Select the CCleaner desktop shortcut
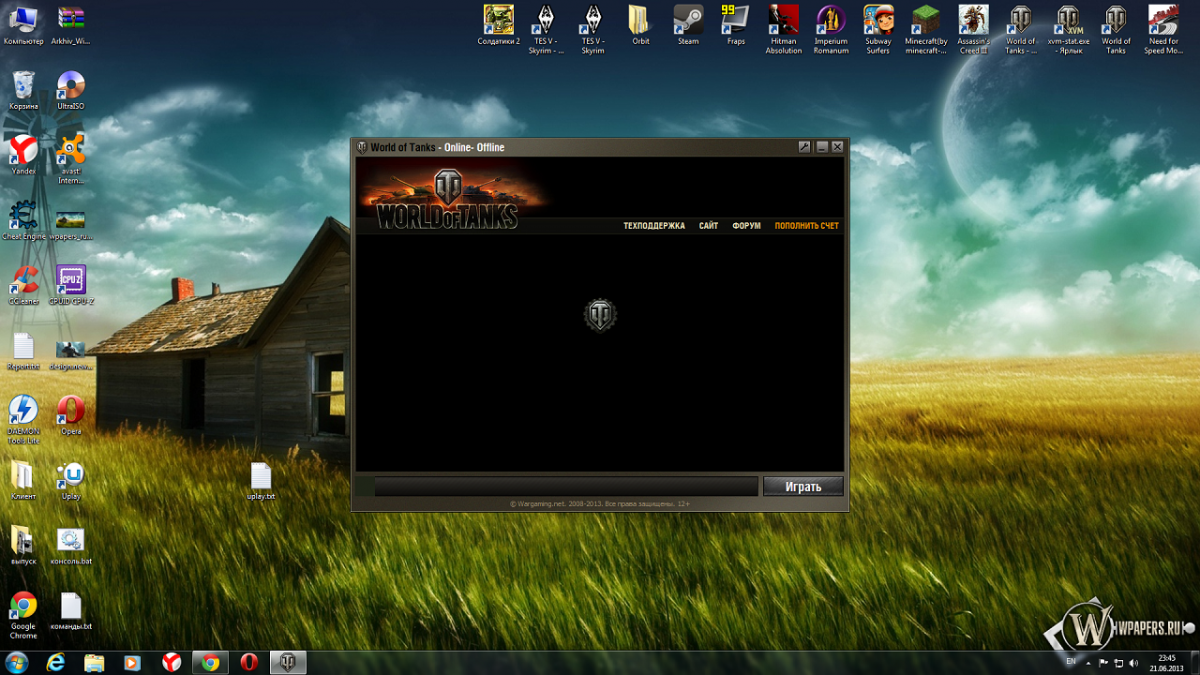1200x675 pixels. [23, 285]
